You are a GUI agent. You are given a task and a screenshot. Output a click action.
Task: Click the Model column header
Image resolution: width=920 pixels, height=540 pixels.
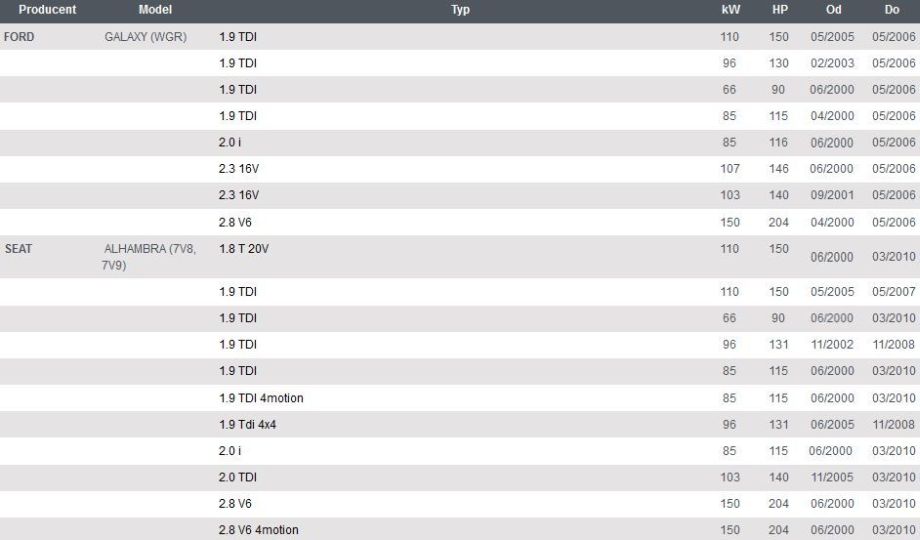pos(155,9)
